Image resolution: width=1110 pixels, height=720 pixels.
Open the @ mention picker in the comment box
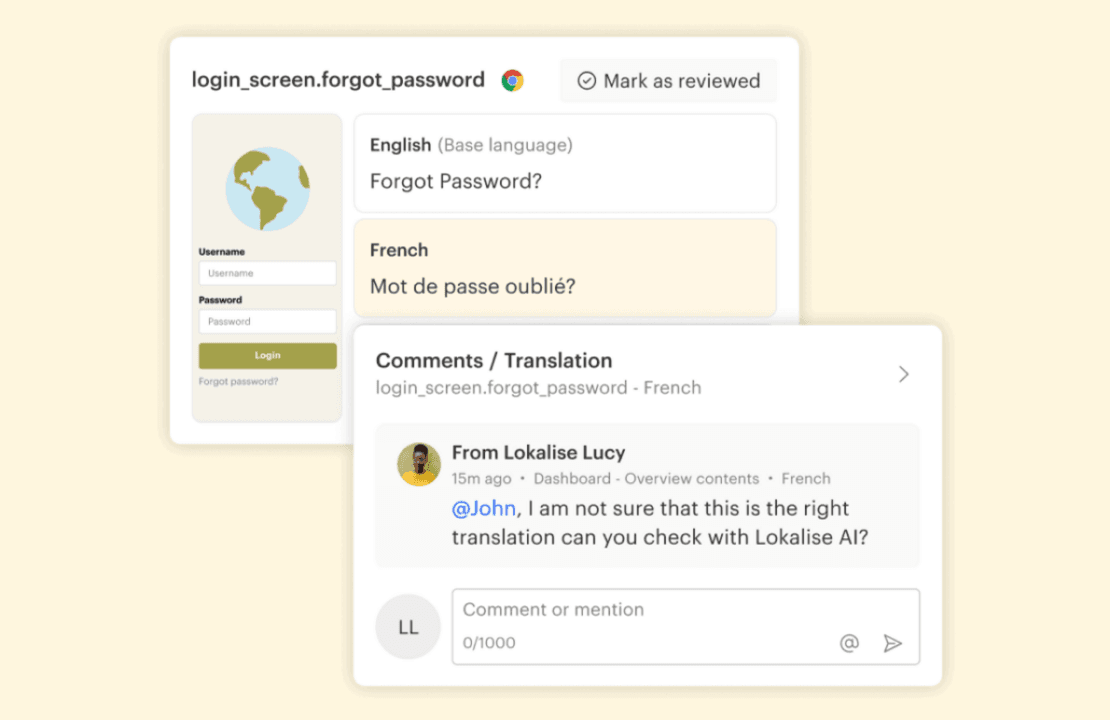pyautogui.click(x=849, y=643)
